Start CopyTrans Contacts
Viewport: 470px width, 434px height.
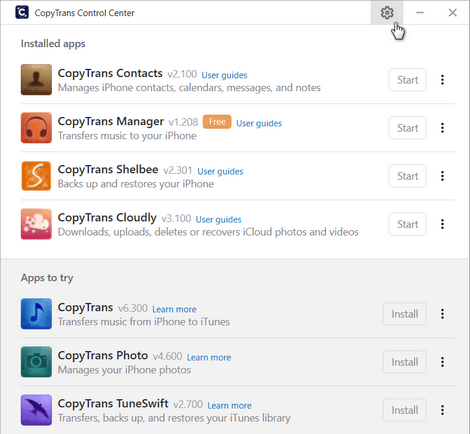407,80
